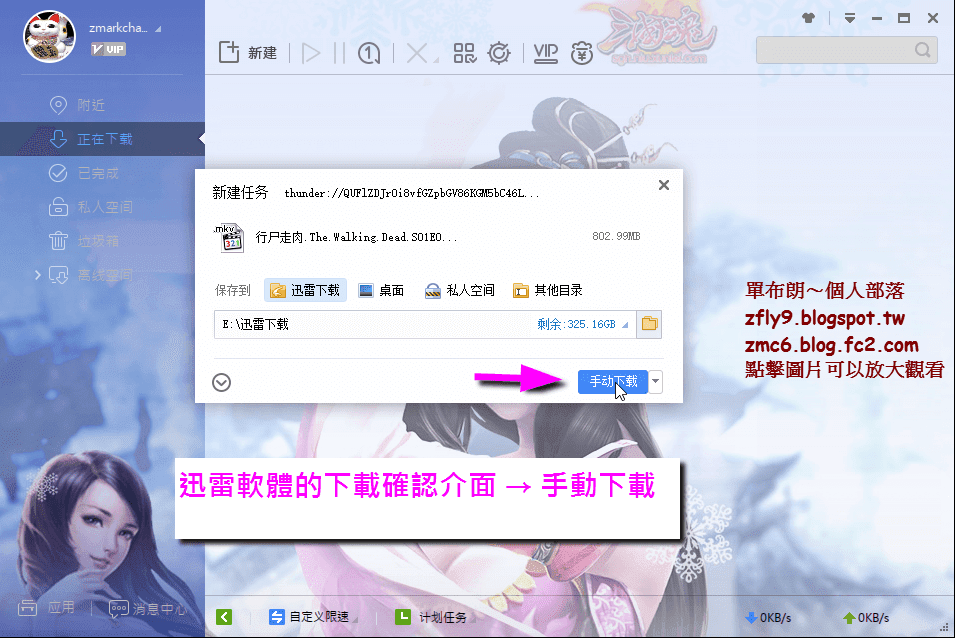Choose 私人空间 as save location
955x638 pixels.
pyautogui.click(x=460, y=290)
